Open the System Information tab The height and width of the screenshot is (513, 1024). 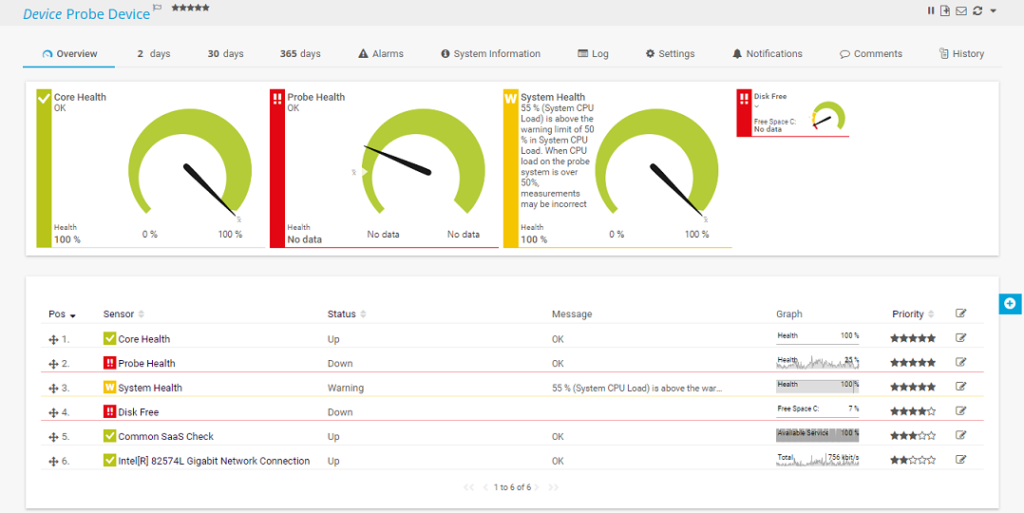(490, 54)
